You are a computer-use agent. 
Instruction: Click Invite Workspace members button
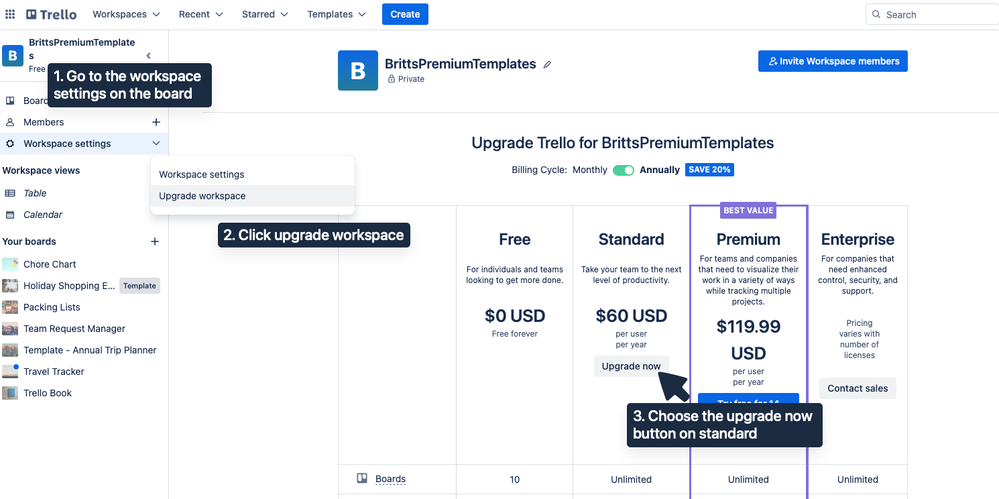pos(833,61)
